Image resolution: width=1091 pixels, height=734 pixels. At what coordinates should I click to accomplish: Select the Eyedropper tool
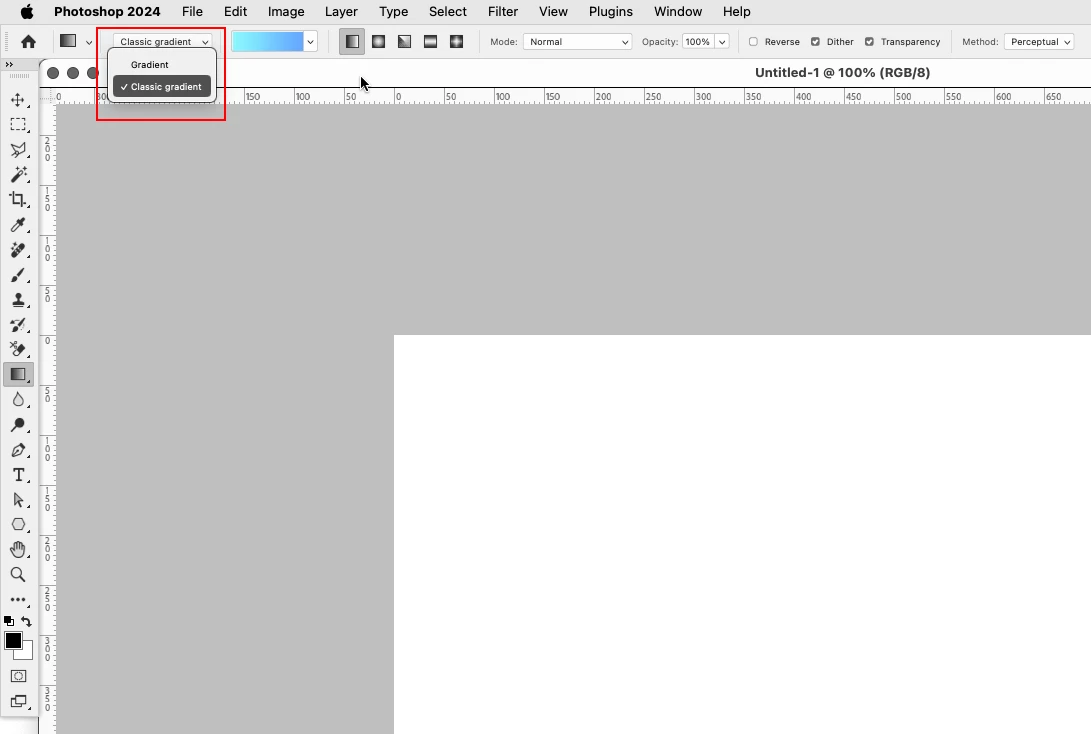(x=18, y=225)
